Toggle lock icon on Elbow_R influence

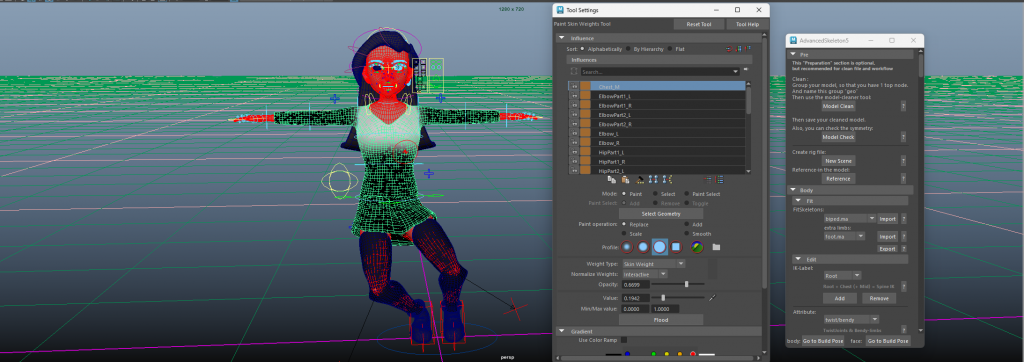[575, 142]
